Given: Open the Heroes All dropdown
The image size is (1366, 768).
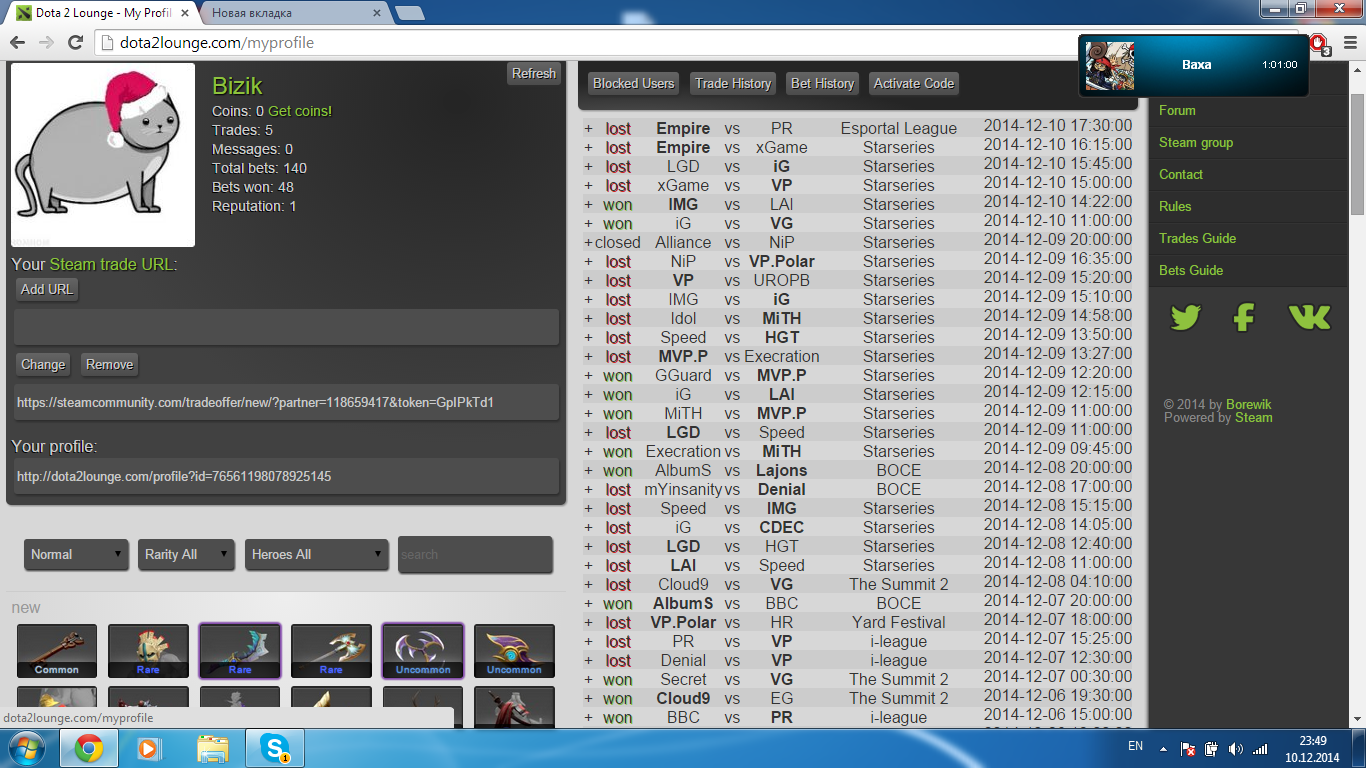Looking at the screenshot, I should [316, 555].
